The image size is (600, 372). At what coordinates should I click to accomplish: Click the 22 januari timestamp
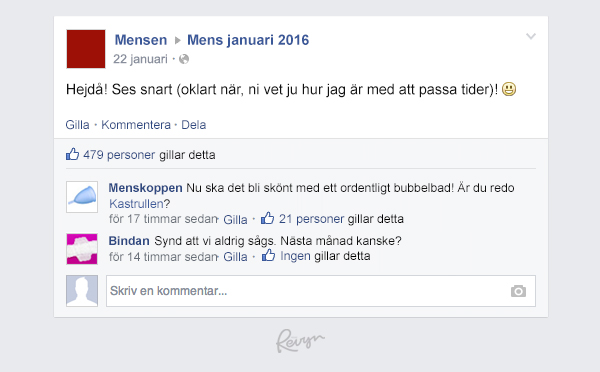tap(140, 59)
